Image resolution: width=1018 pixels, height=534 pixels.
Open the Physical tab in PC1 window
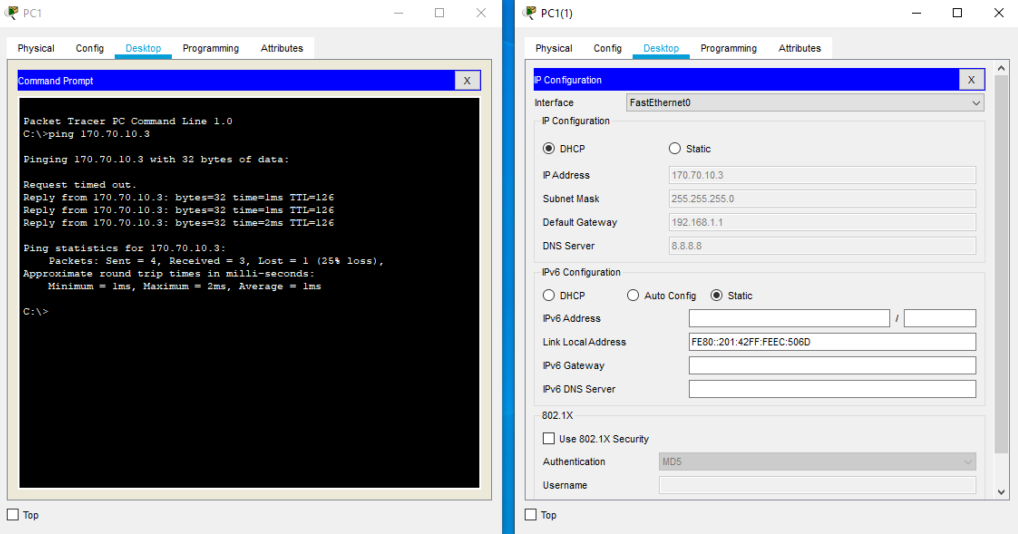tap(36, 48)
